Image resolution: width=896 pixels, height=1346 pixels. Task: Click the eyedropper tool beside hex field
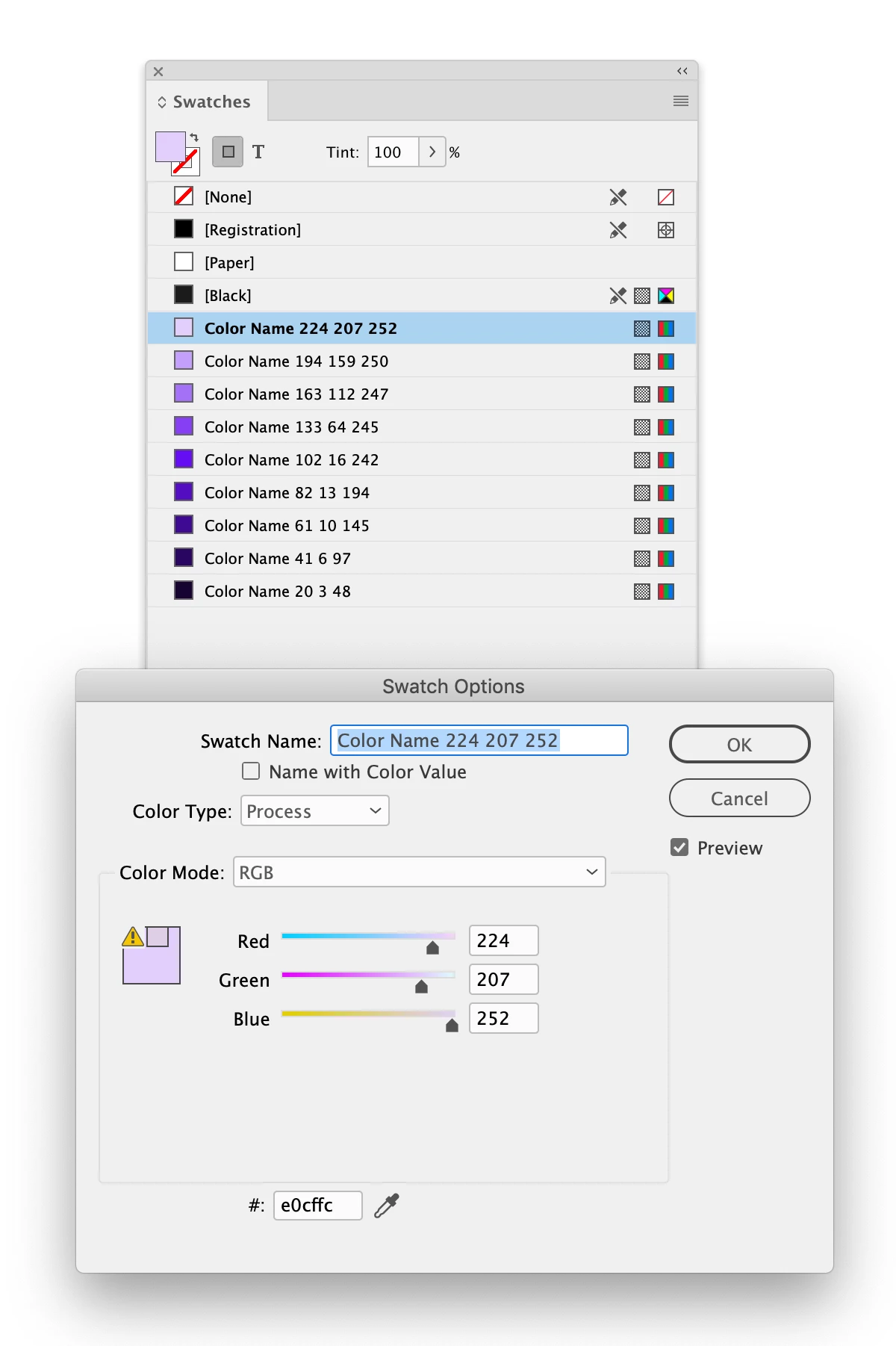click(x=387, y=1205)
